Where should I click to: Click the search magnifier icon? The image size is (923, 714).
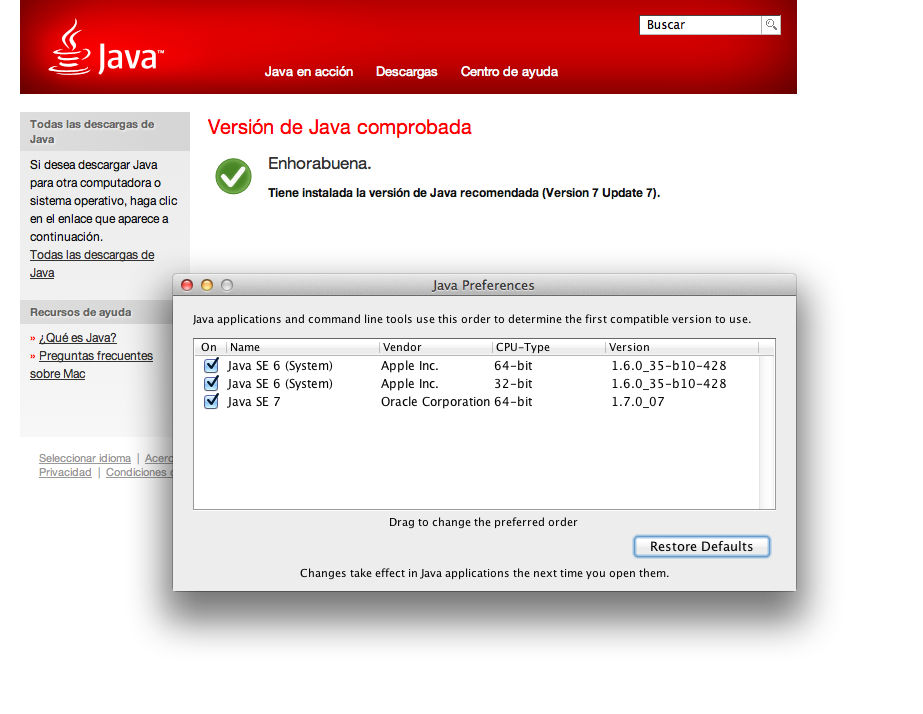click(771, 25)
